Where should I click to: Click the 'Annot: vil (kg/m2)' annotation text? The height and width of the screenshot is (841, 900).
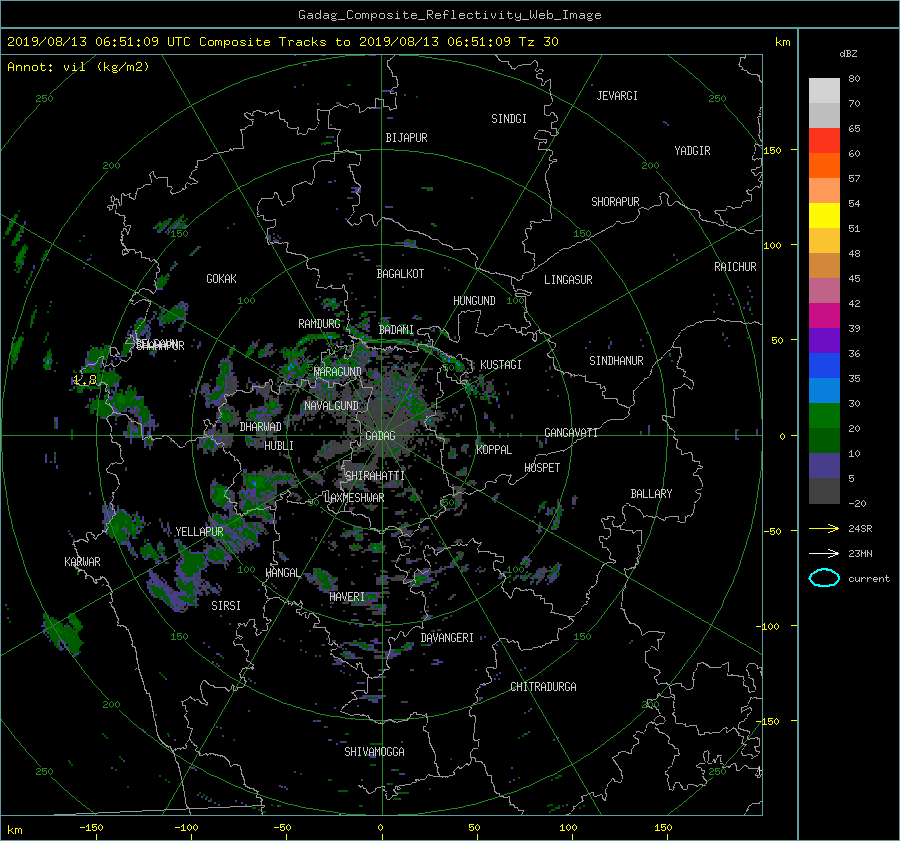pos(78,67)
